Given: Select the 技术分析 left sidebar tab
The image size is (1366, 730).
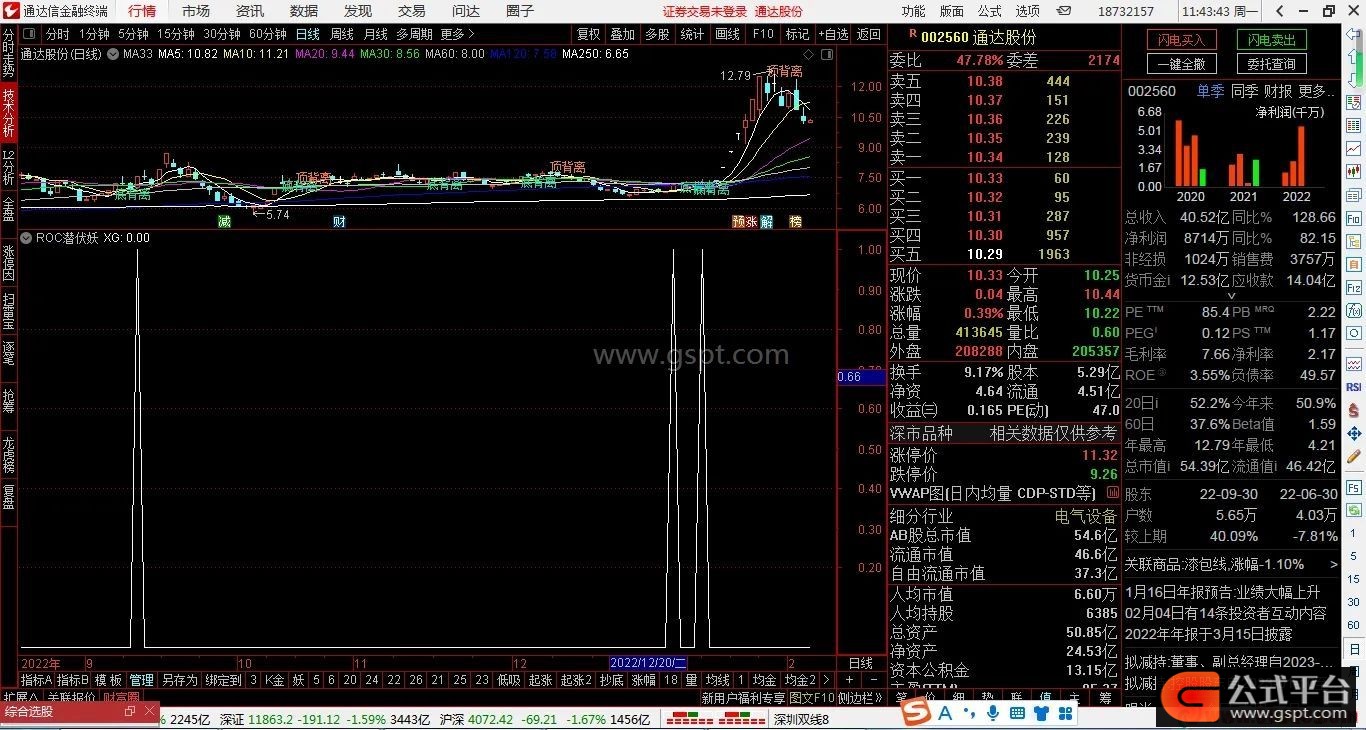Looking at the screenshot, I should tap(9, 113).
